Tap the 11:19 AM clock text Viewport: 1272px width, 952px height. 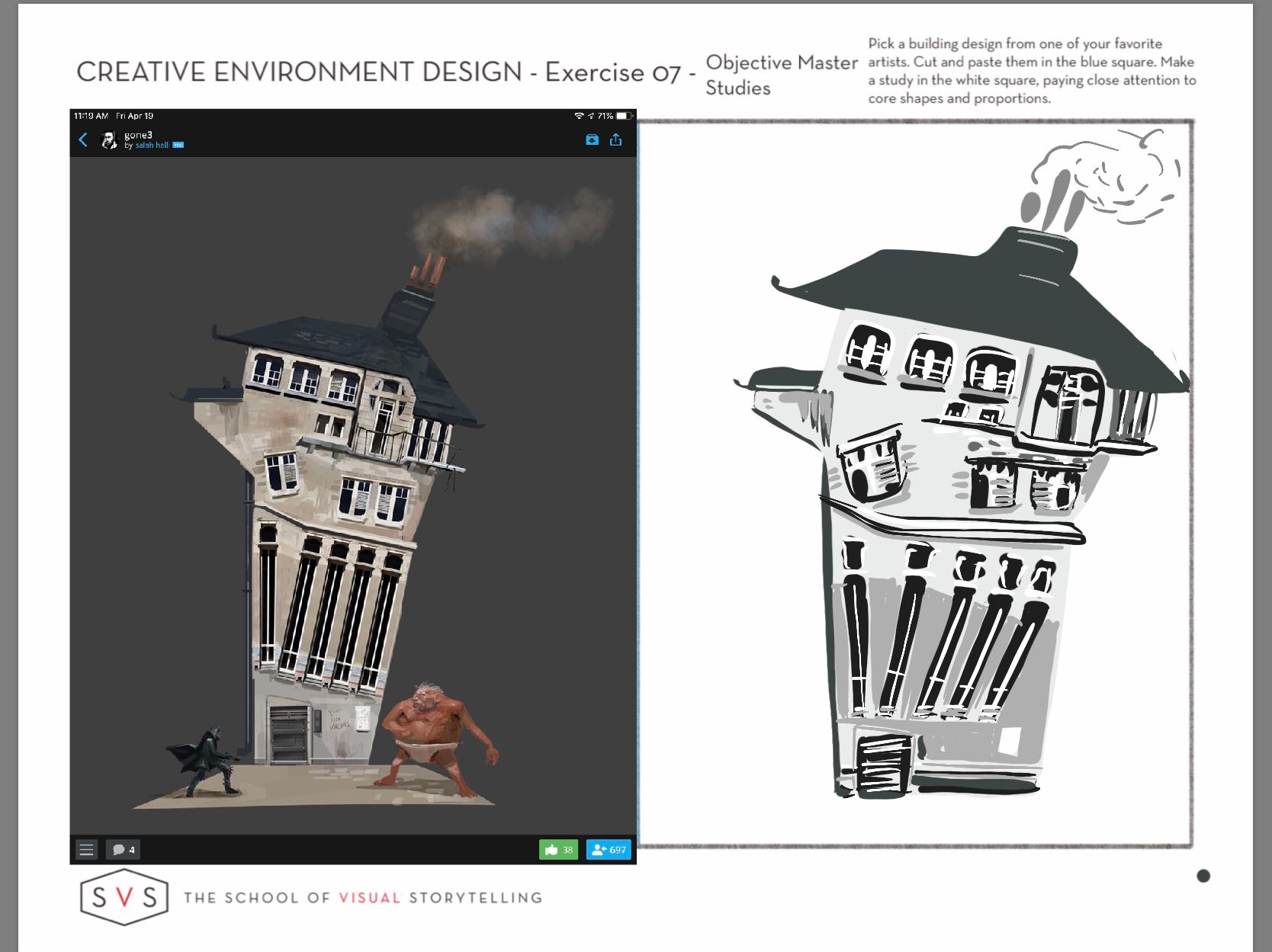[x=91, y=116]
